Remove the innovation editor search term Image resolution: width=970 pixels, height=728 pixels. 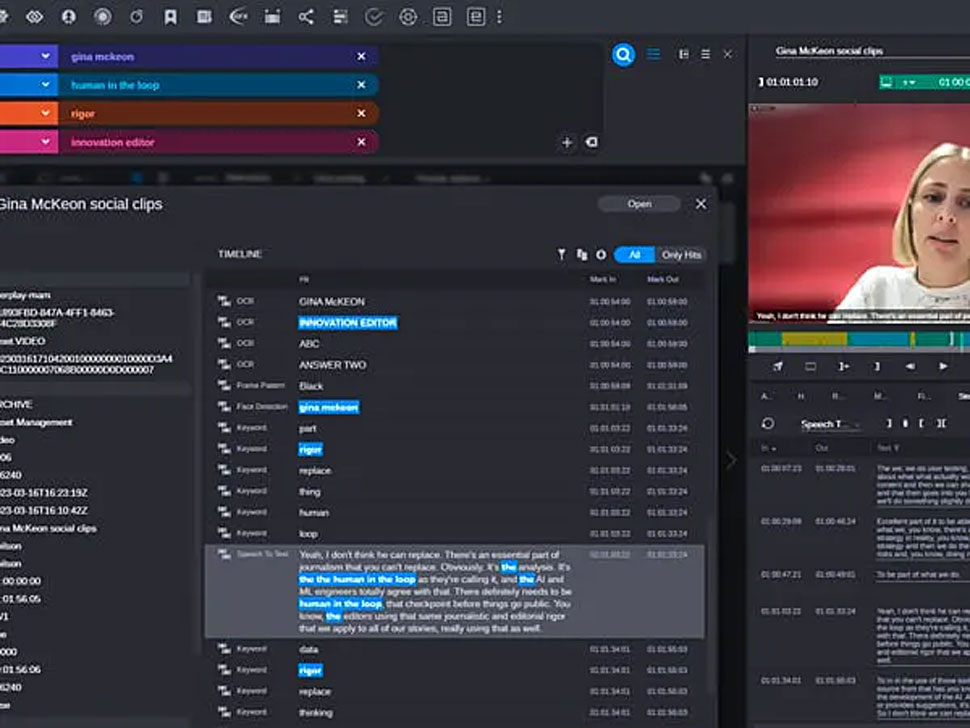(361, 142)
